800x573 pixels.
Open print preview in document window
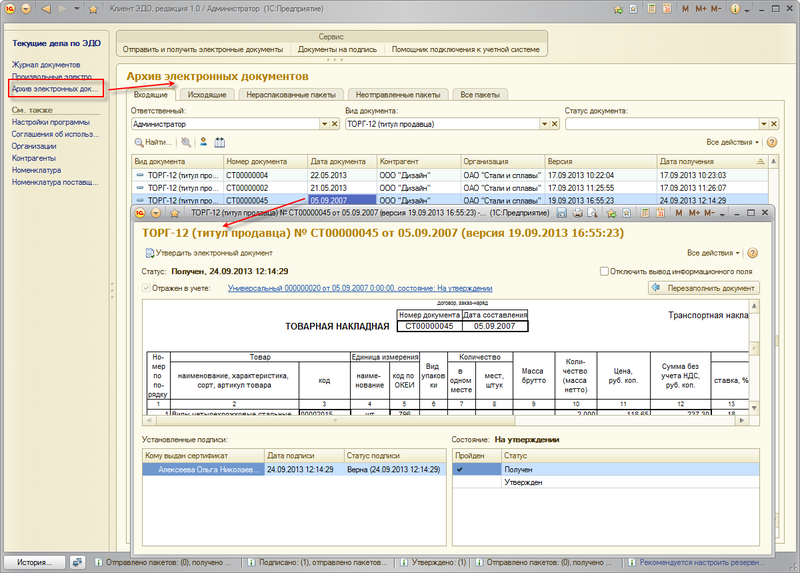click(x=591, y=214)
